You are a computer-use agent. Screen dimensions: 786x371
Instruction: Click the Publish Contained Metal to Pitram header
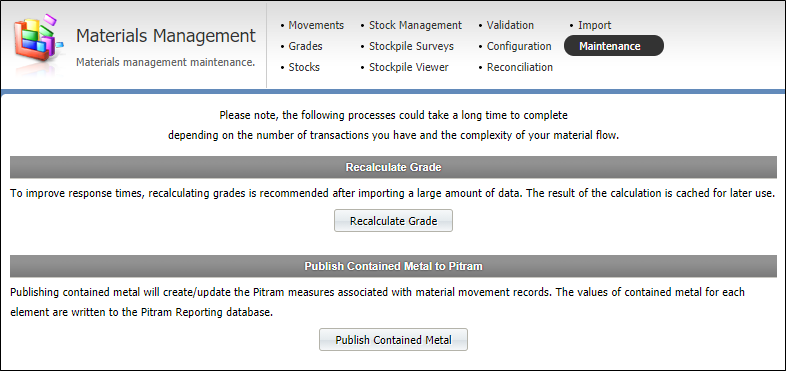[x=394, y=266]
